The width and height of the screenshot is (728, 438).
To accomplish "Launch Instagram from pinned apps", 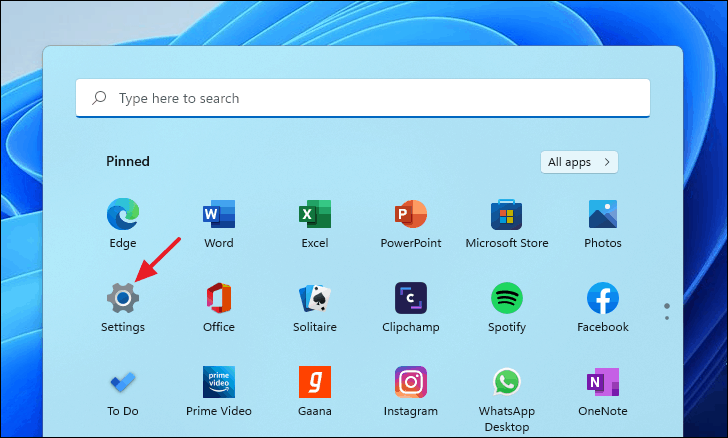I will (411, 382).
